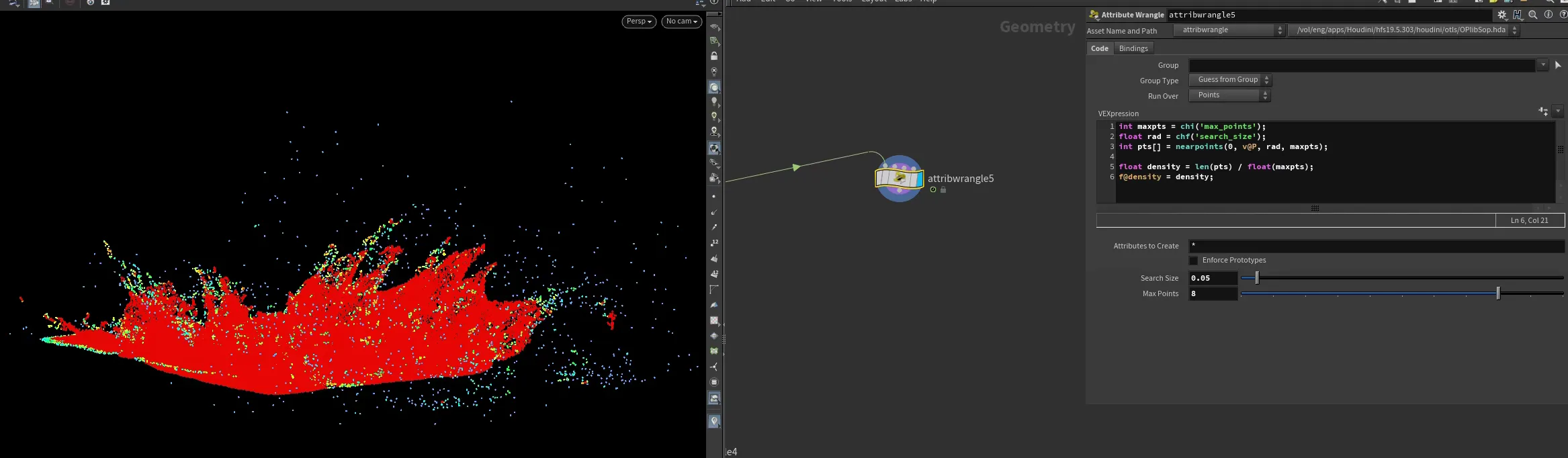Image resolution: width=1568 pixels, height=458 pixels.
Task: Toggle the viewport lock padlock icon
Action: [x=714, y=56]
